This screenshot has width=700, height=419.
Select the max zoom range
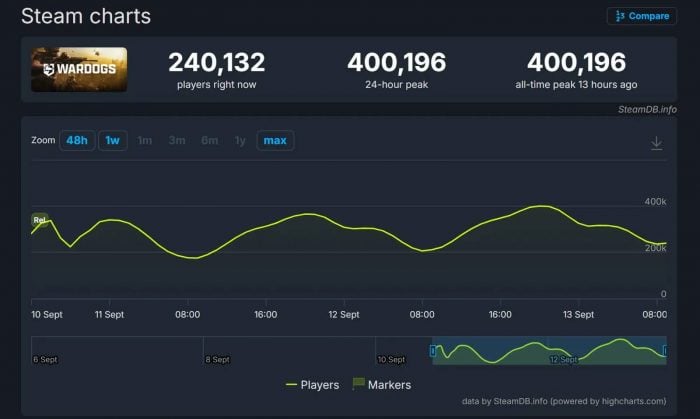(275, 141)
